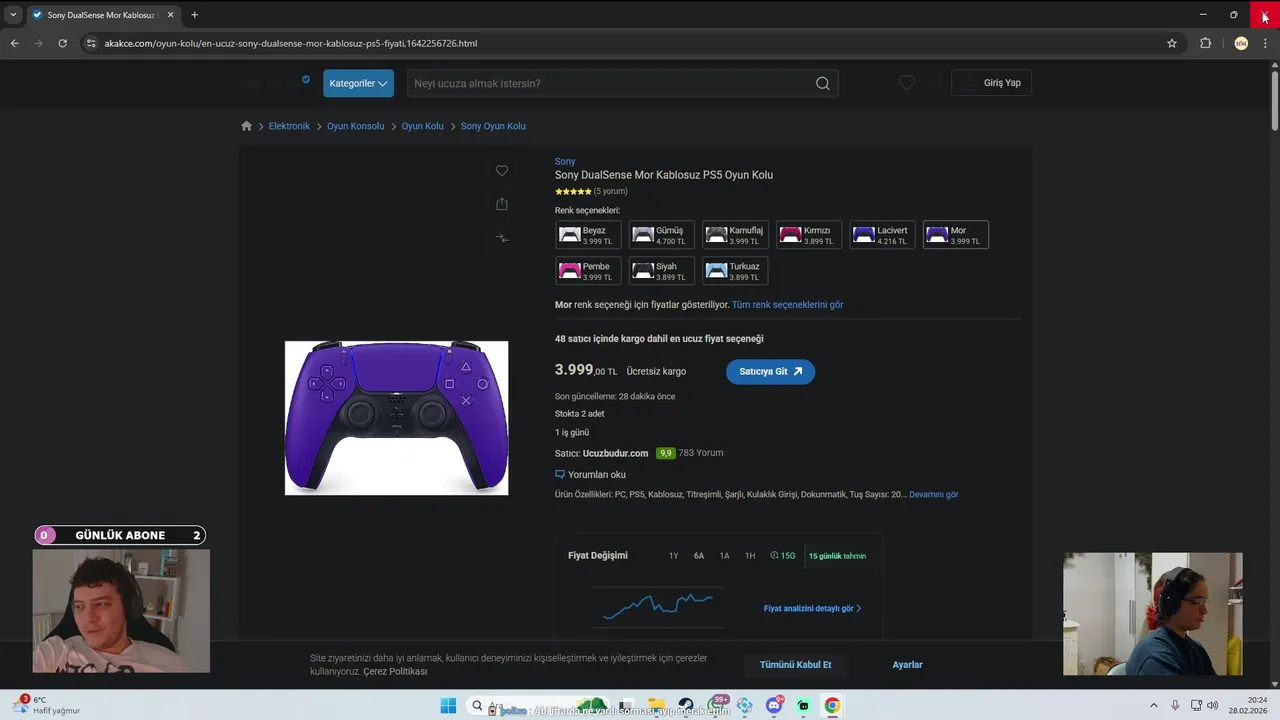
Task: Open the Oyun Konsolu breadcrumb
Action: 355,126
